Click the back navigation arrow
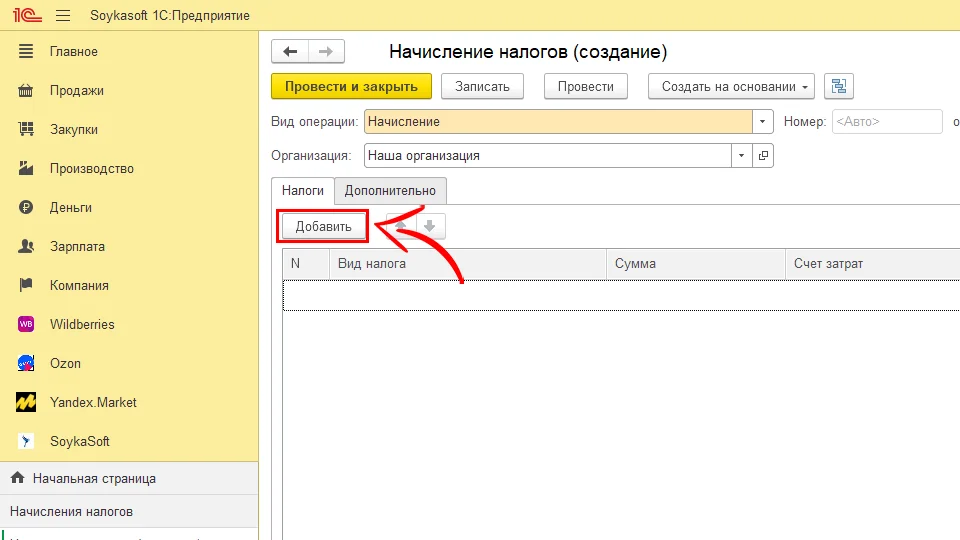Viewport: 960px width, 540px height. point(290,52)
